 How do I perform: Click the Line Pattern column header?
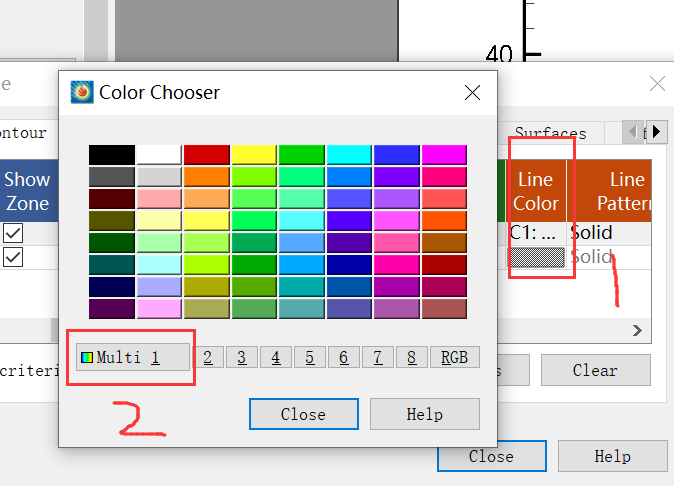(610, 191)
